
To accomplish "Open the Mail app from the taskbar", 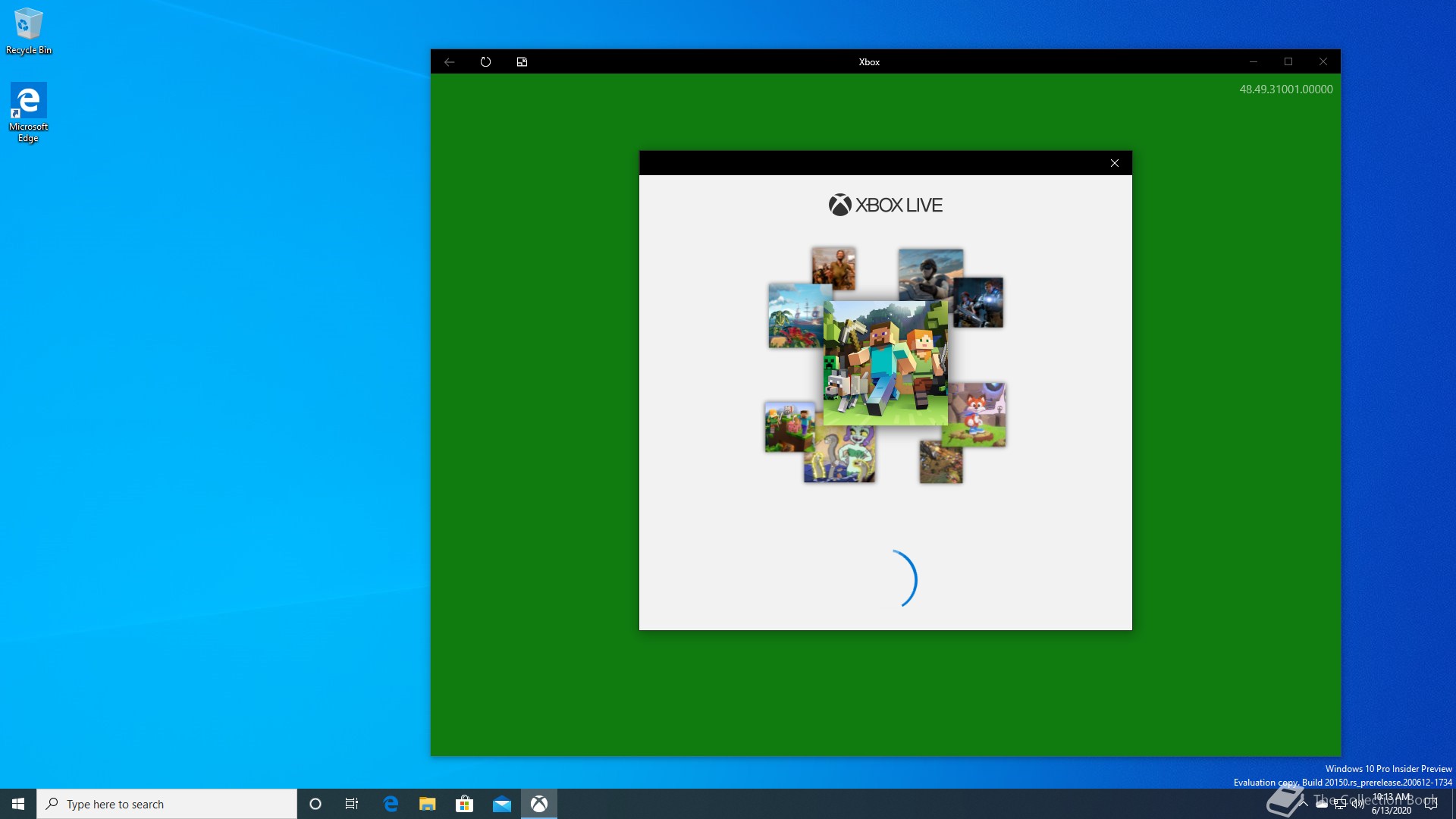I will tap(502, 804).
